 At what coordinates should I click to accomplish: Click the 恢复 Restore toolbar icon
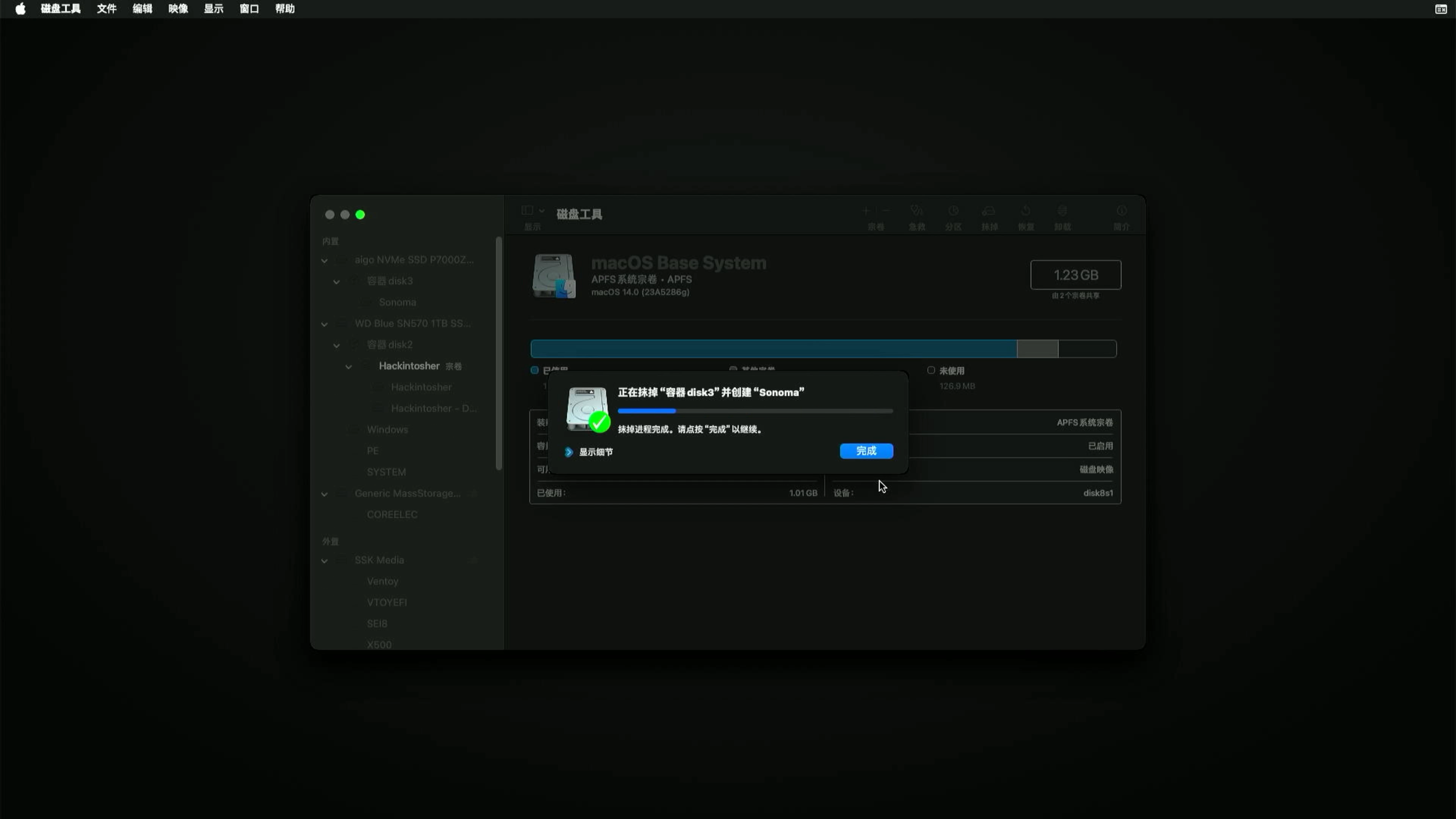pos(1026,211)
